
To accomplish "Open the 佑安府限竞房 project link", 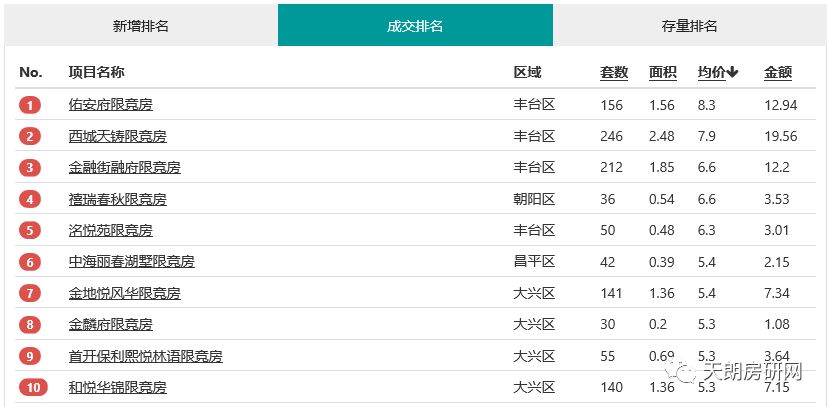I will coord(110,105).
